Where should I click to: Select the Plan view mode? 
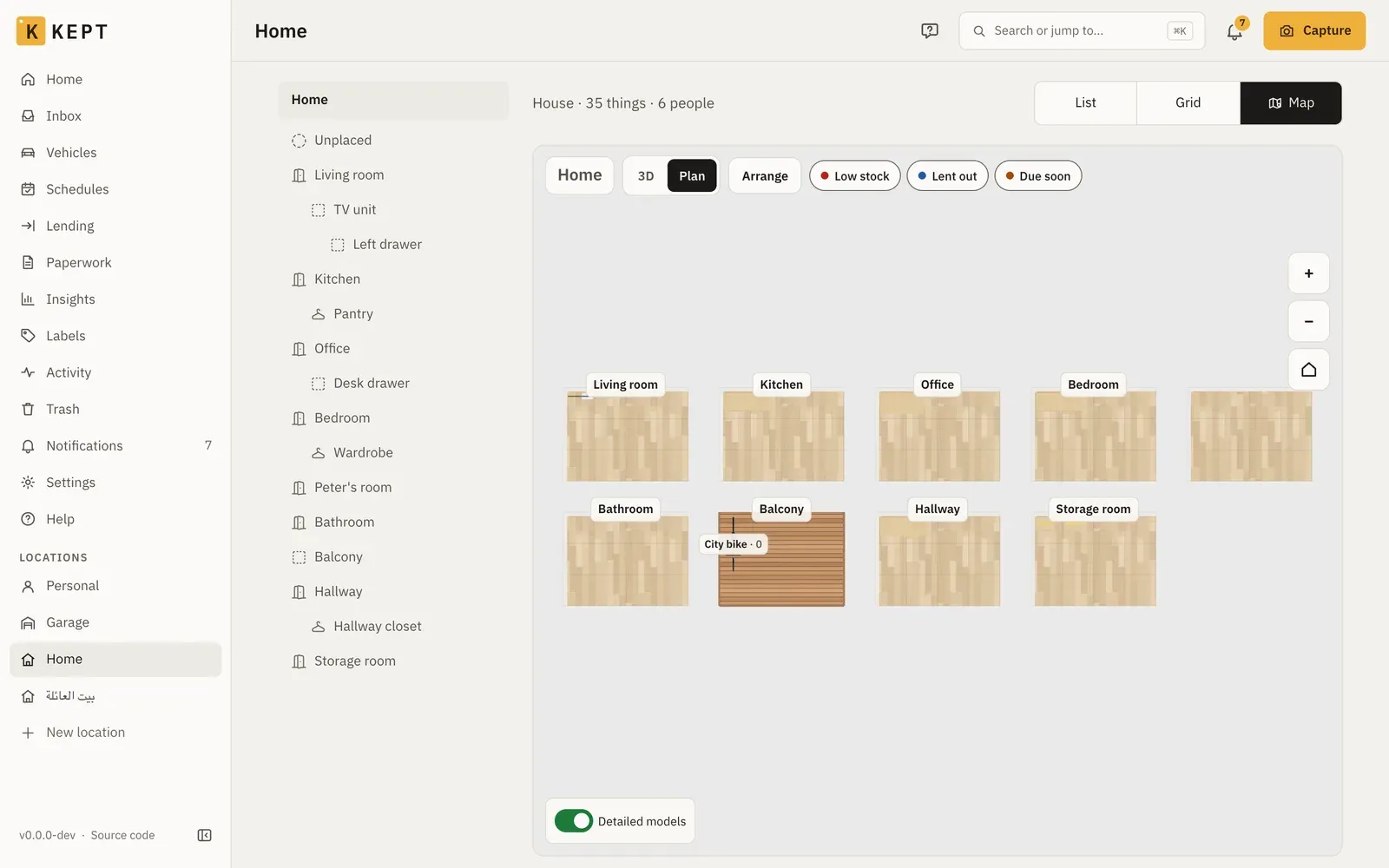(x=692, y=176)
